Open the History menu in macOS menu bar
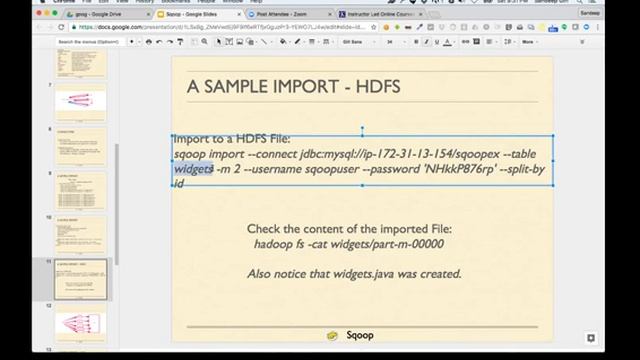 [x=144, y=2]
